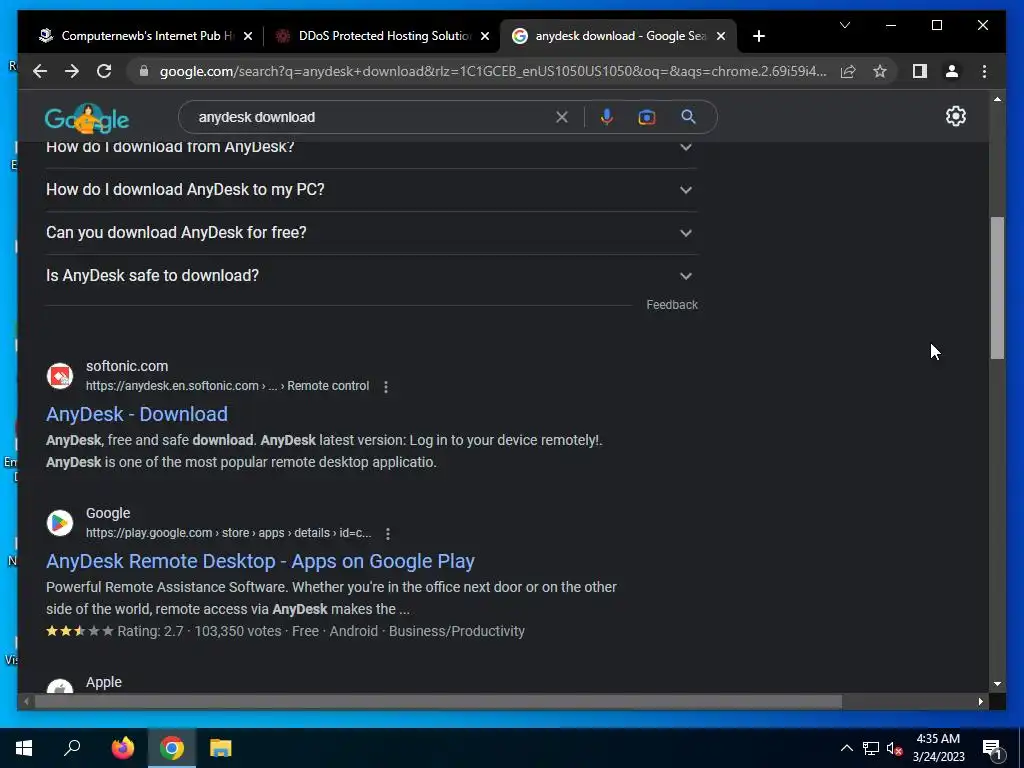Open more options for Google Play result

click(388, 534)
